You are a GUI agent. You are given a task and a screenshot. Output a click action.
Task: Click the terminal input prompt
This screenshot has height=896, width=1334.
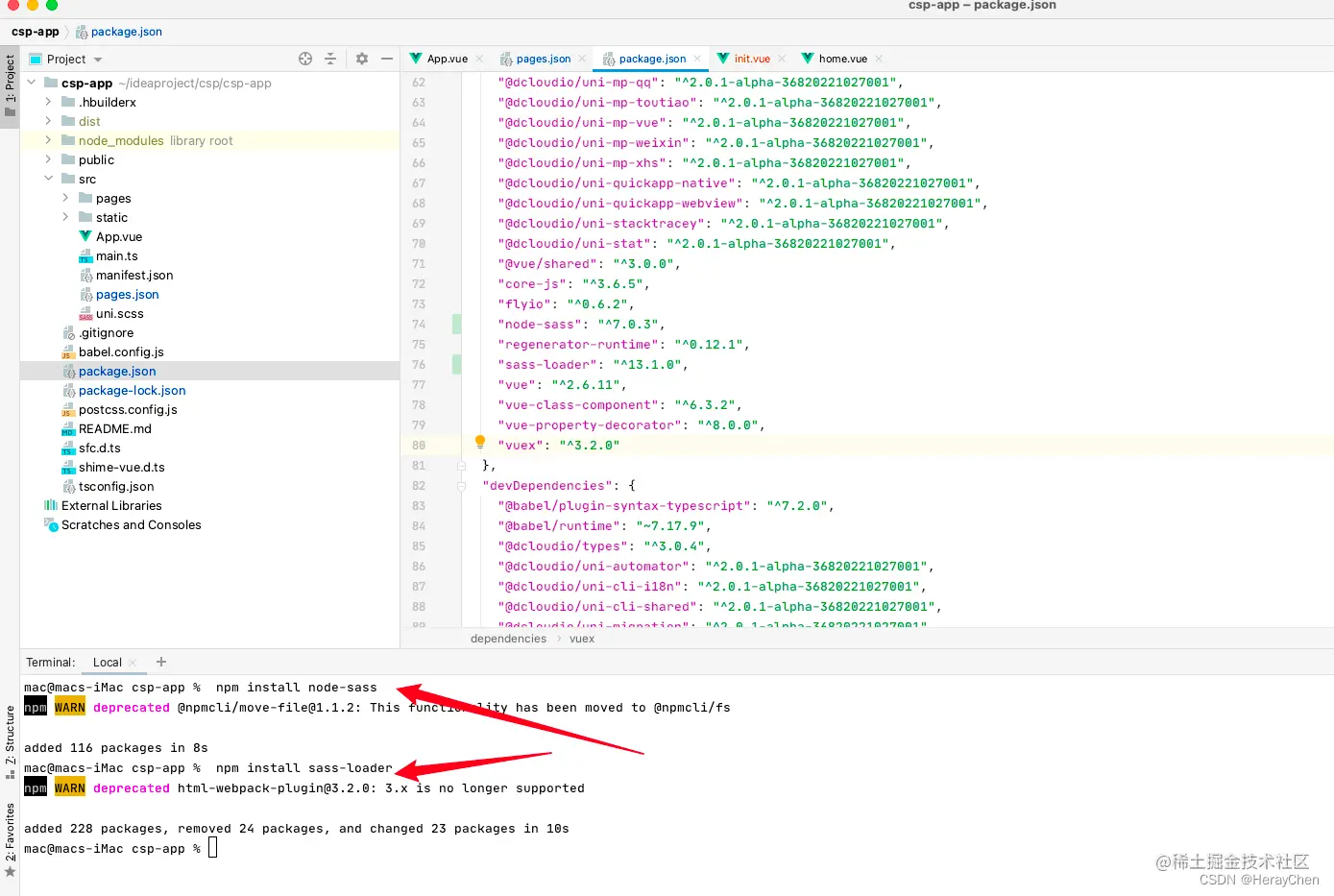tap(213, 848)
